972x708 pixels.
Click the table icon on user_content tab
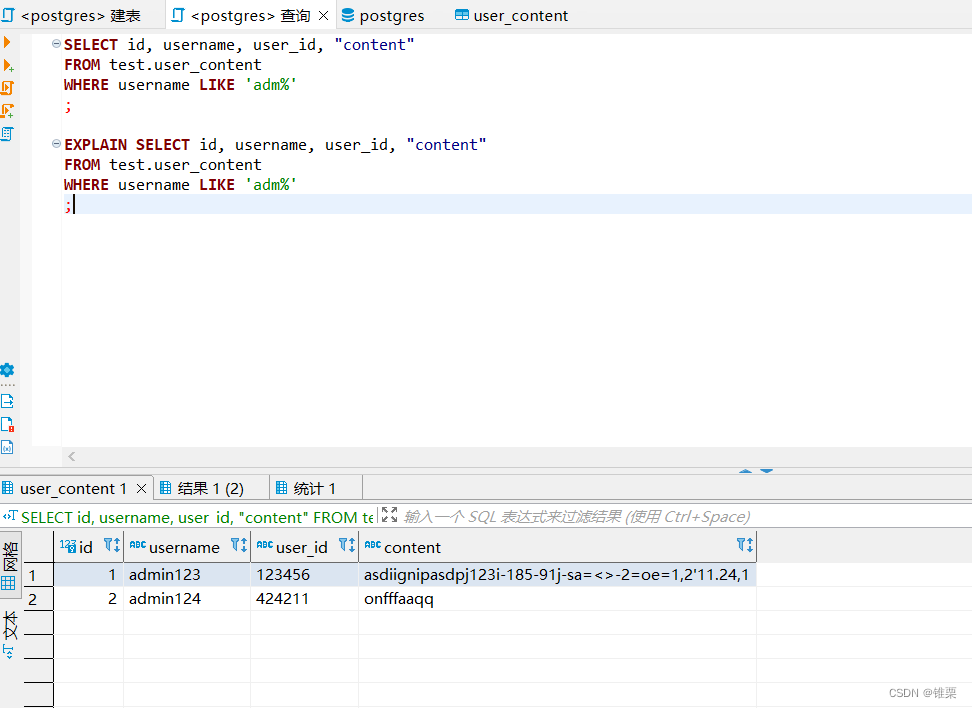[x=462, y=15]
